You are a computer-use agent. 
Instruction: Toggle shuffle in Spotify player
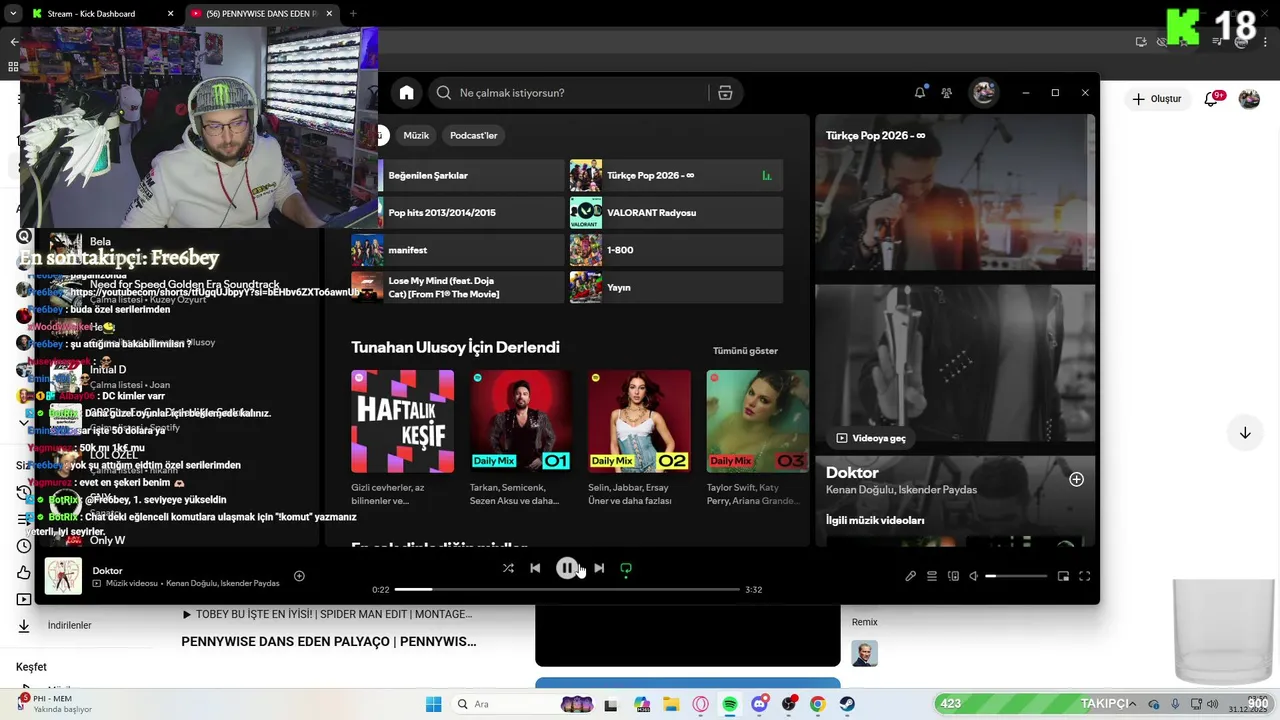point(508,568)
